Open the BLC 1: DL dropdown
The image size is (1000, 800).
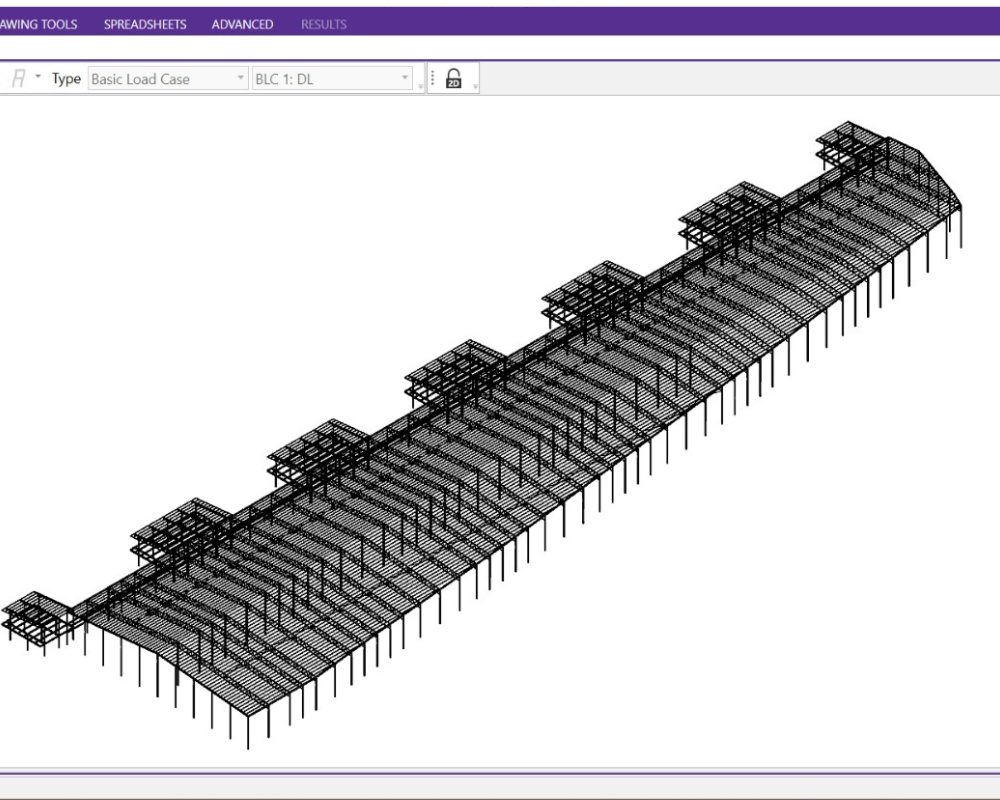coord(331,79)
